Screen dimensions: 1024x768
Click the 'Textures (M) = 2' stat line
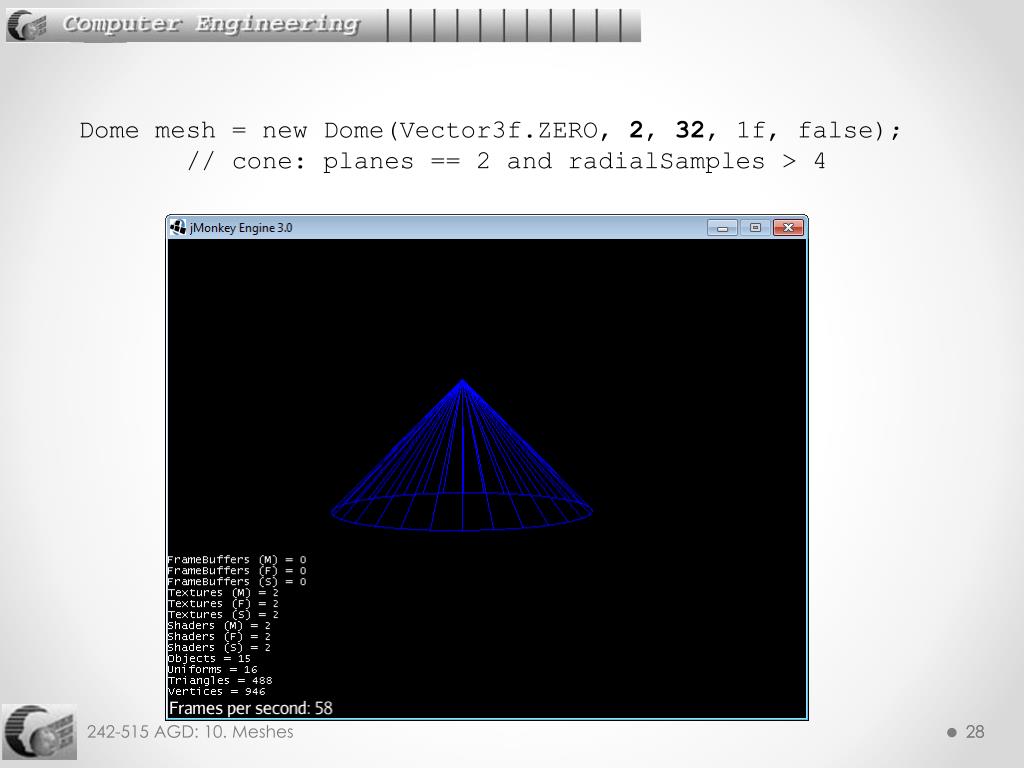[x=223, y=592]
